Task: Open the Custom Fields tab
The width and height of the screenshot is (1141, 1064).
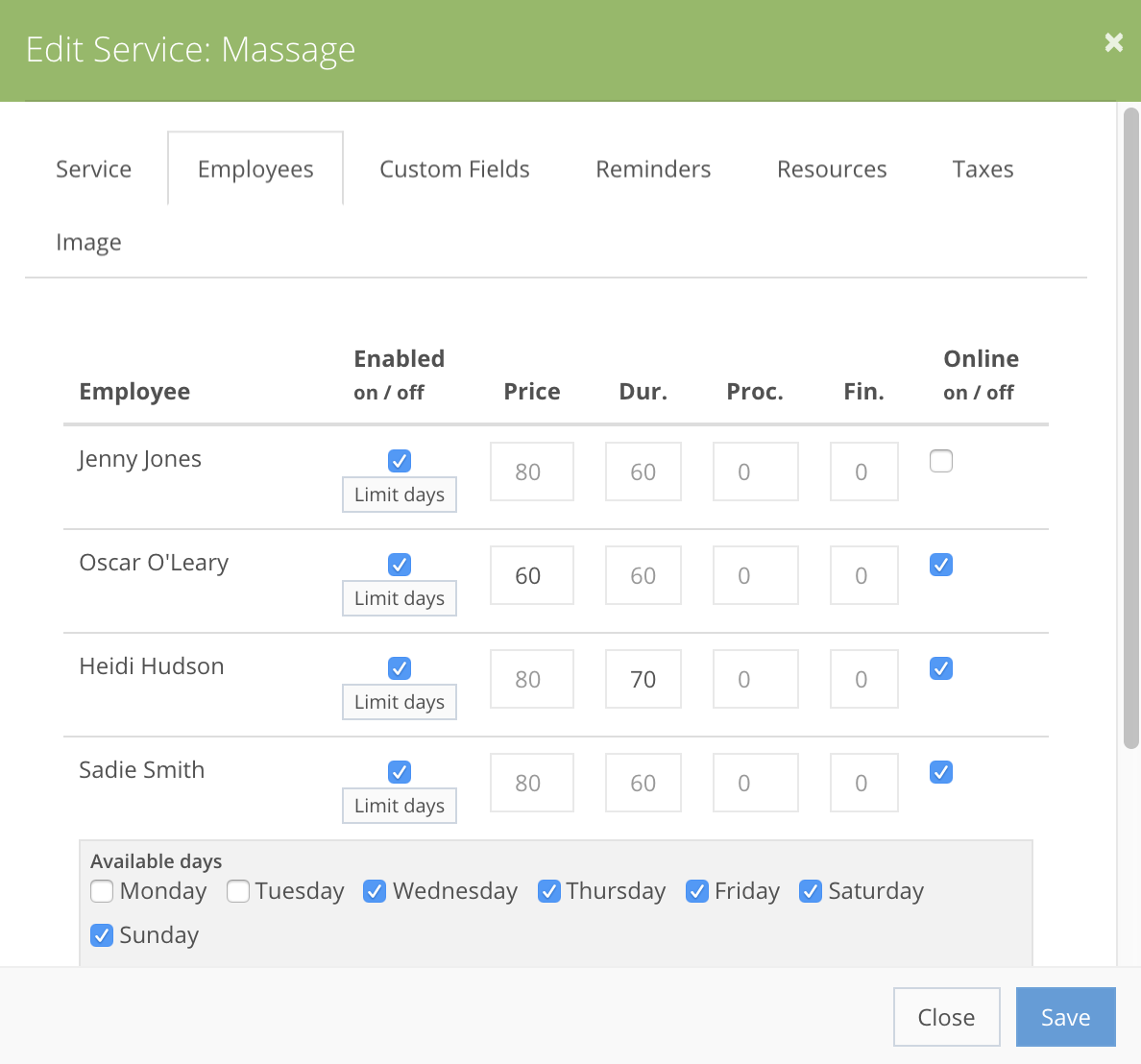Action: [x=454, y=168]
